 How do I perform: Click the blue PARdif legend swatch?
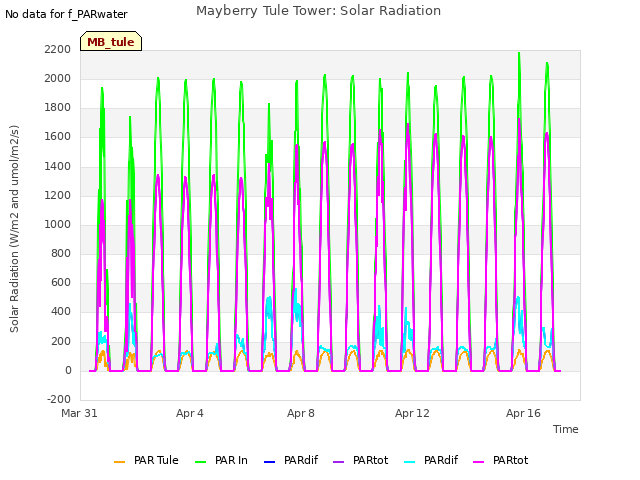(270, 462)
